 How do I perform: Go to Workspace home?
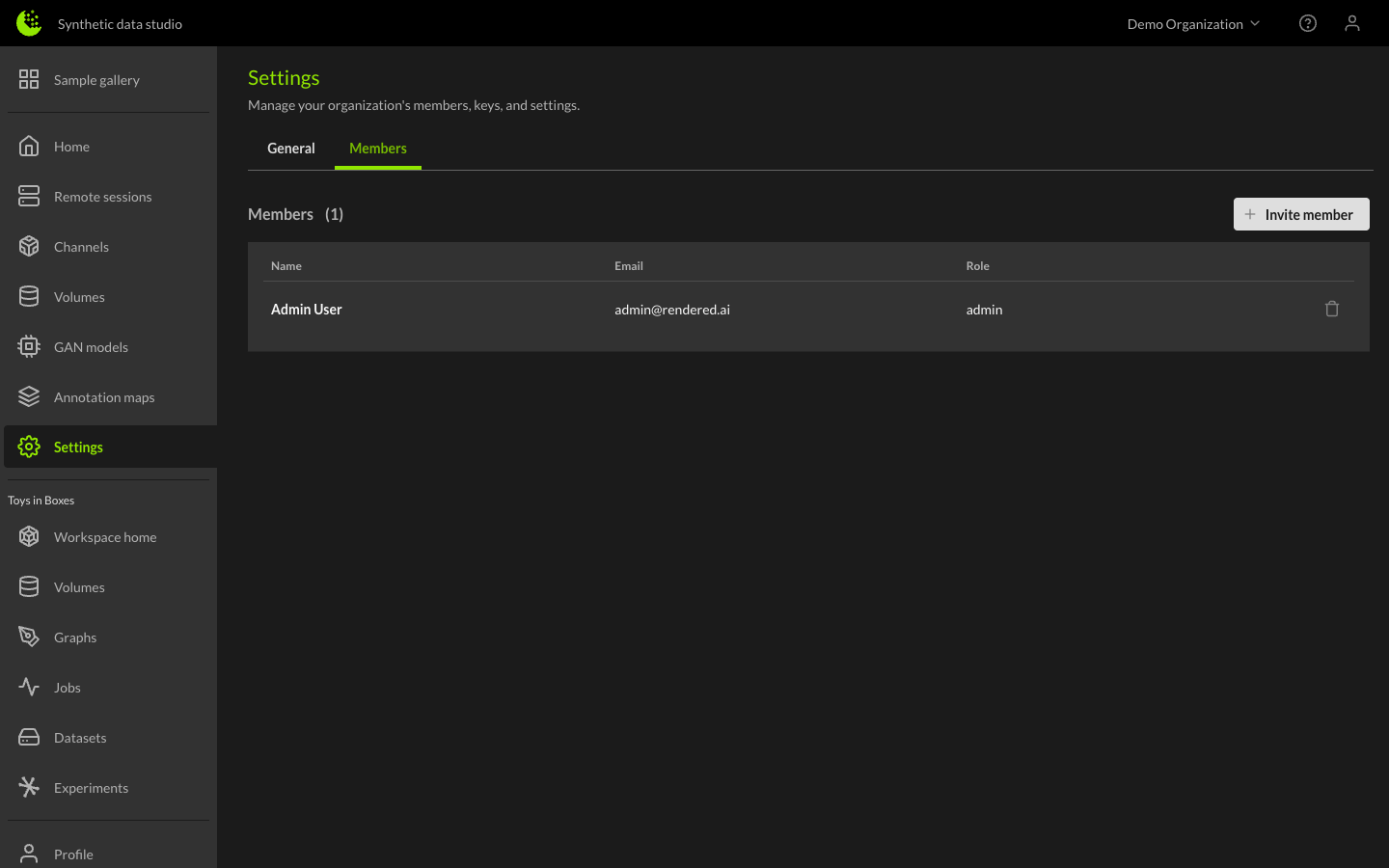pyautogui.click(x=104, y=537)
